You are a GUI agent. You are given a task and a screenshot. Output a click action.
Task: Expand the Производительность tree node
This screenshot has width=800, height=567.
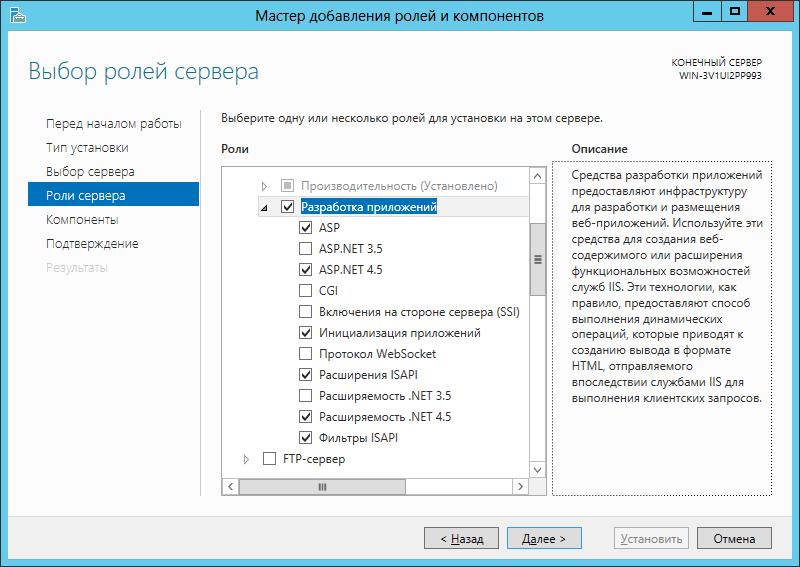point(264,186)
